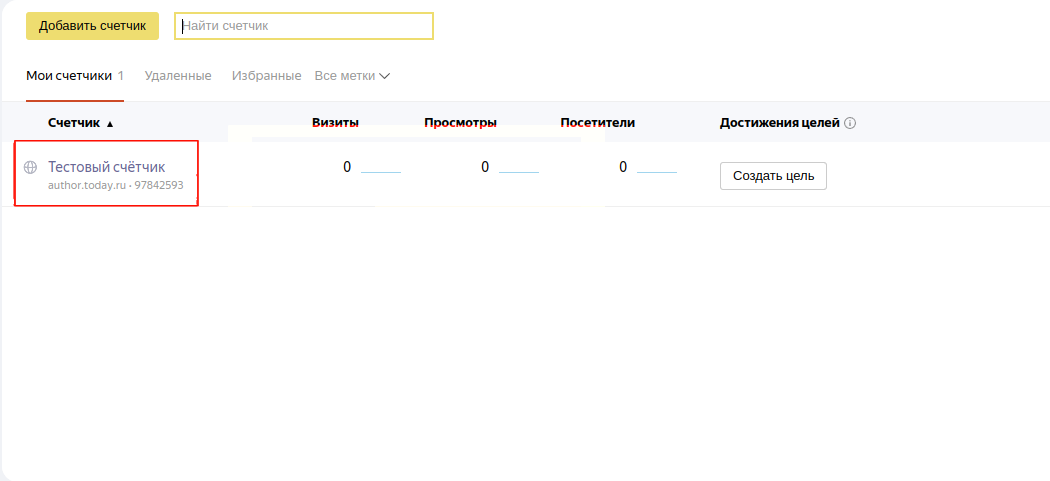Open the 'Избранные' tab
This screenshot has width=1050, height=481.
pyautogui.click(x=267, y=76)
